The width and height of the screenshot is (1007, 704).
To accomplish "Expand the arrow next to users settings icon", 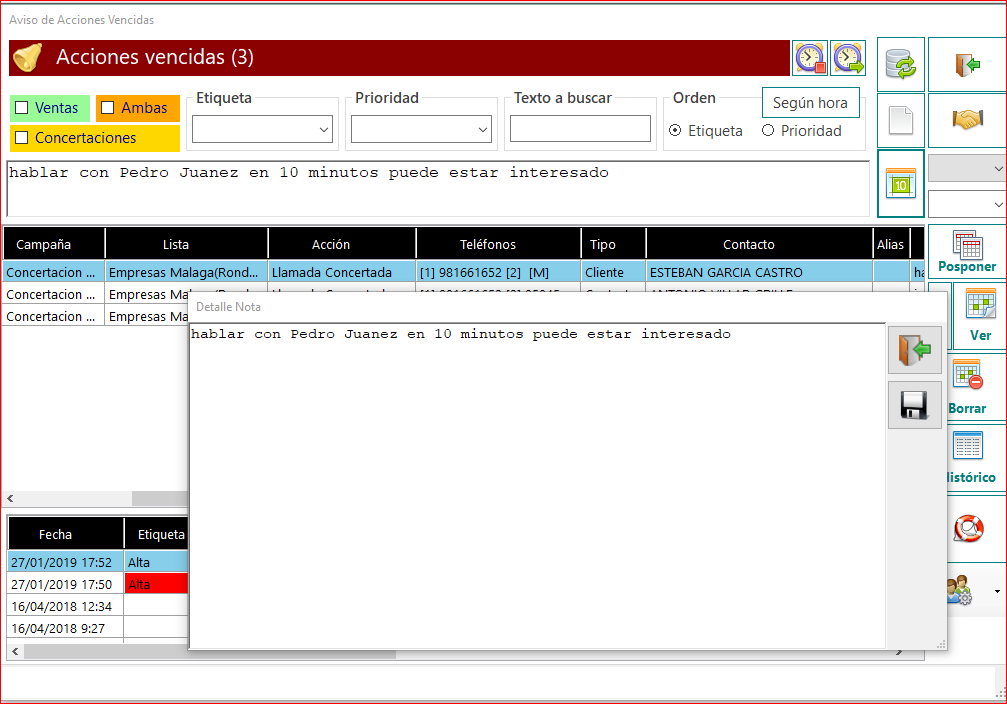I will (997, 592).
